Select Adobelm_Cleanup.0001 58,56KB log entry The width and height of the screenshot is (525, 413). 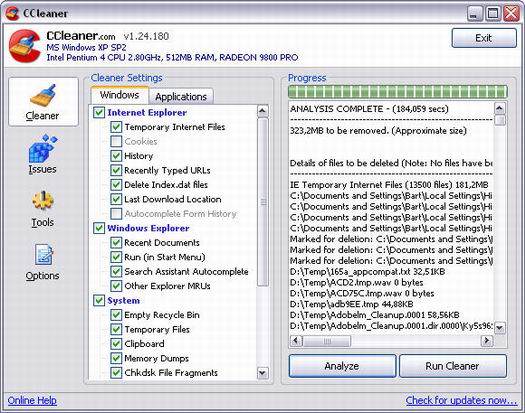375,315
